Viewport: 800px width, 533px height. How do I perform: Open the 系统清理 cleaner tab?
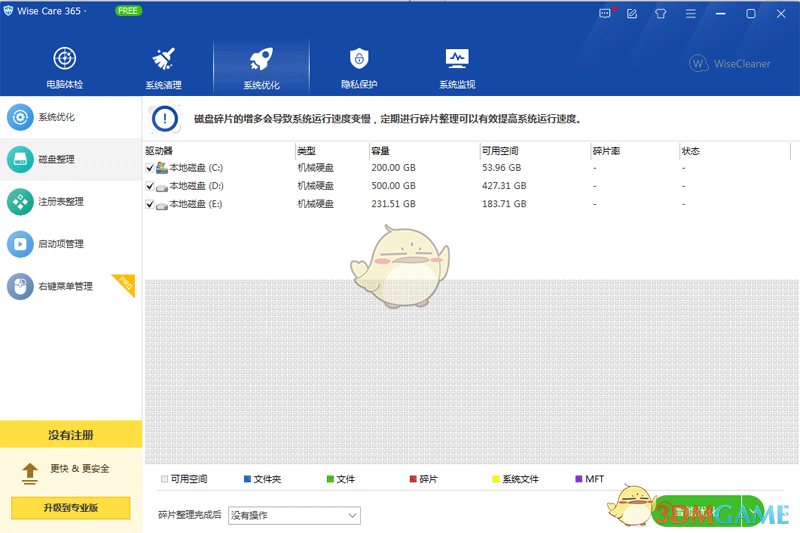click(x=163, y=67)
